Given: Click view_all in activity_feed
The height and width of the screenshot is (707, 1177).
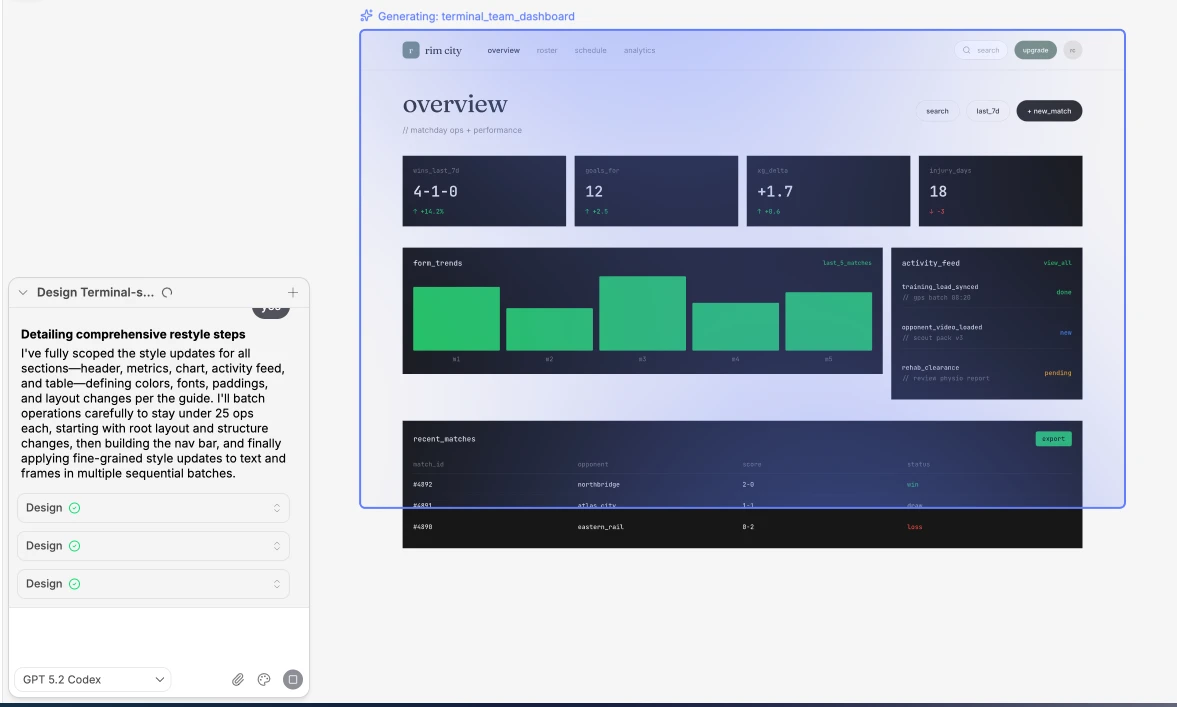Looking at the screenshot, I should point(1058,263).
